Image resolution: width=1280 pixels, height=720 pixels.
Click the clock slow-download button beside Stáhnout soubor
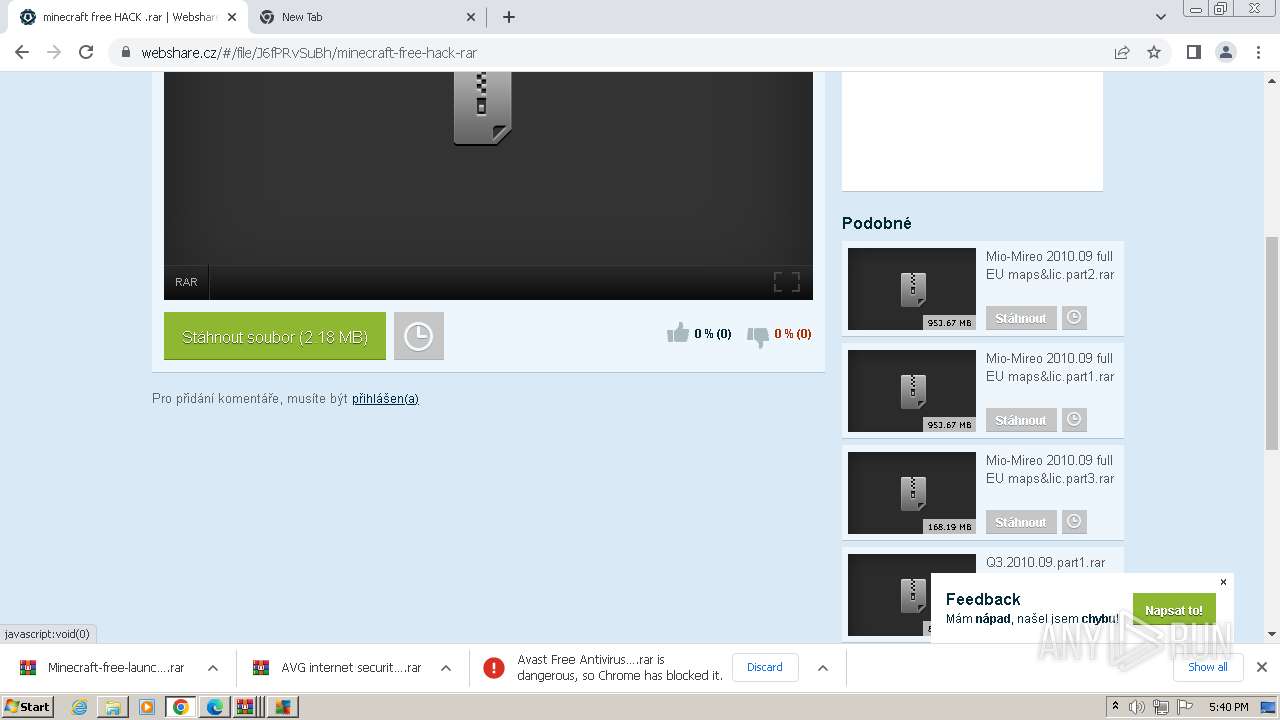point(418,336)
